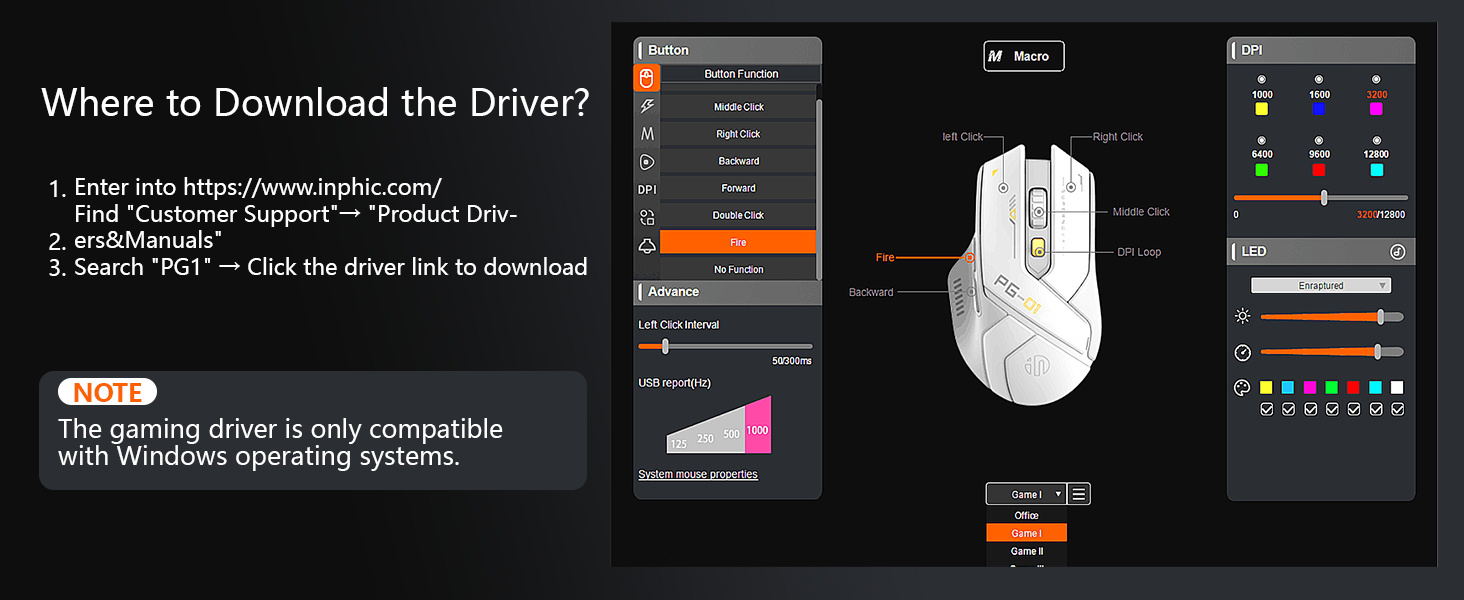Toggle the checkbox under red LED color
Screen dimensions: 1464x600
click(1354, 409)
